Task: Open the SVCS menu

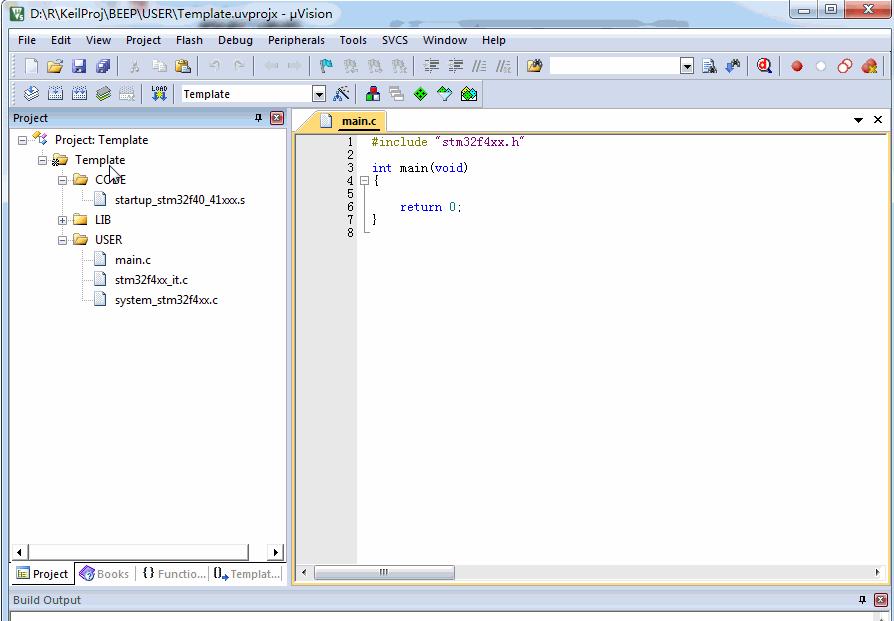Action: 395,40
